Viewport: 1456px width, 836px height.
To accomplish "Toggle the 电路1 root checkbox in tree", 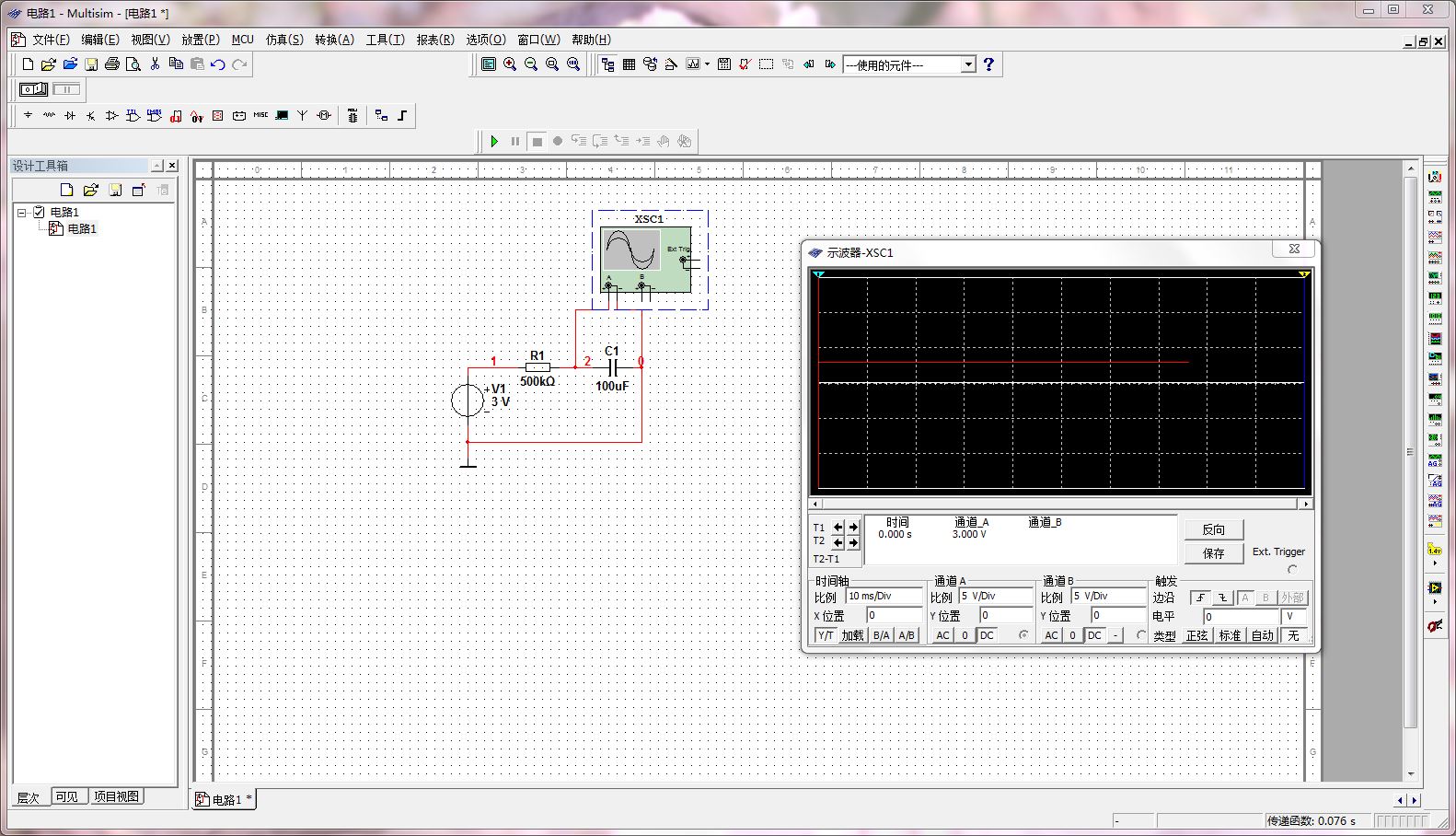I will click(x=39, y=212).
